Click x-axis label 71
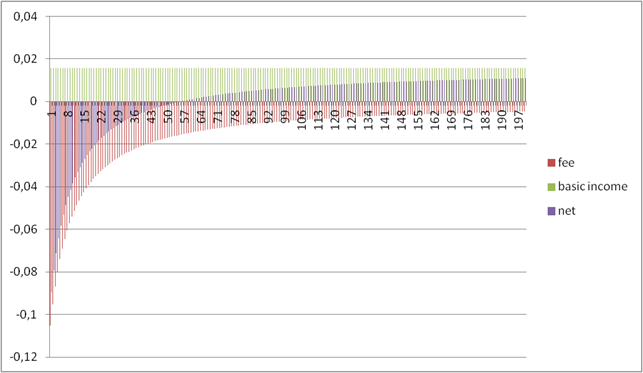Viewport: 643px width, 373px height. 219,116
